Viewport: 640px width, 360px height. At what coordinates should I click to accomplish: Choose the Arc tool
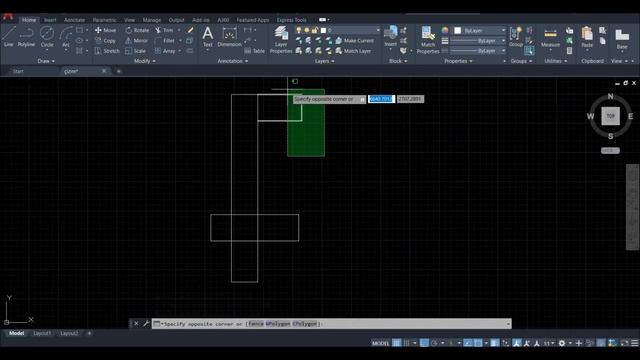(66, 37)
